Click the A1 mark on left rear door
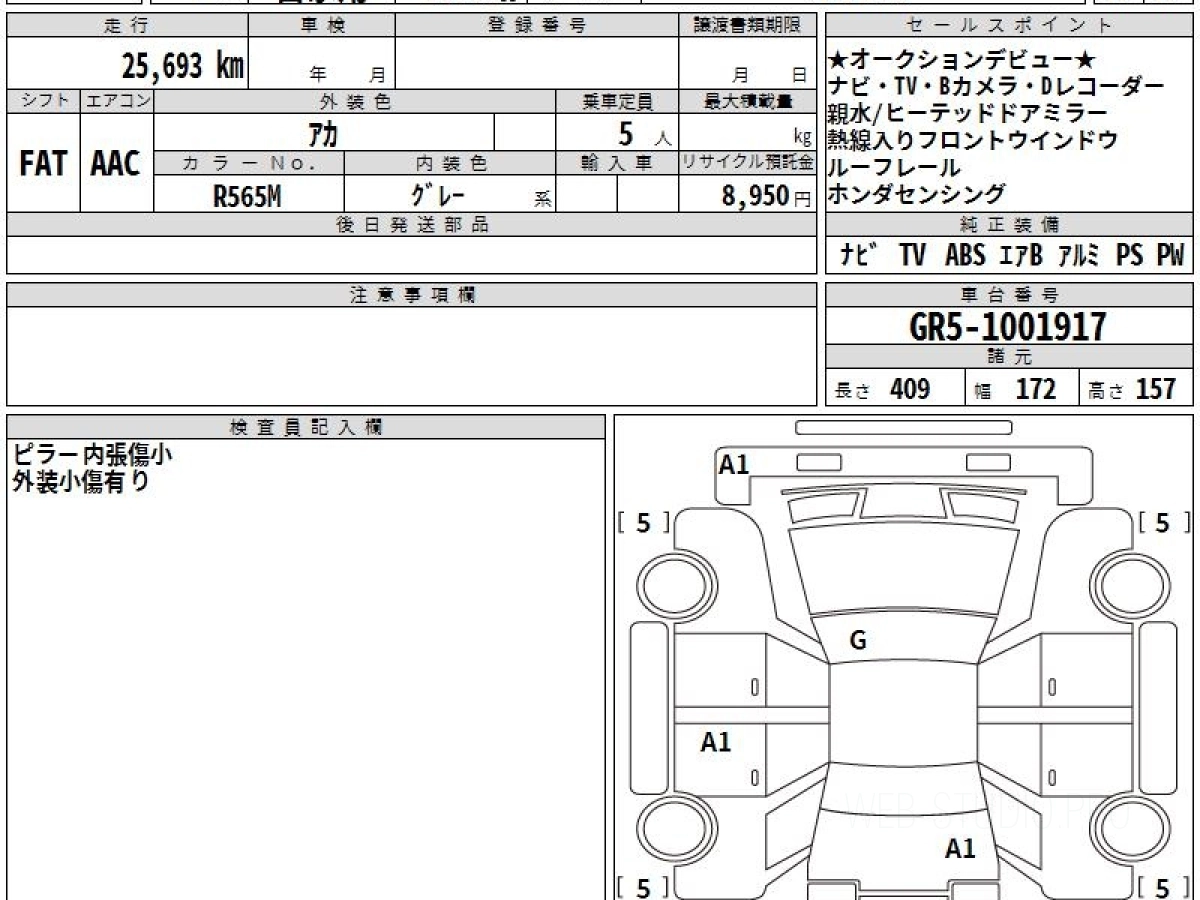This screenshot has height=900, width=1200. click(716, 742)
